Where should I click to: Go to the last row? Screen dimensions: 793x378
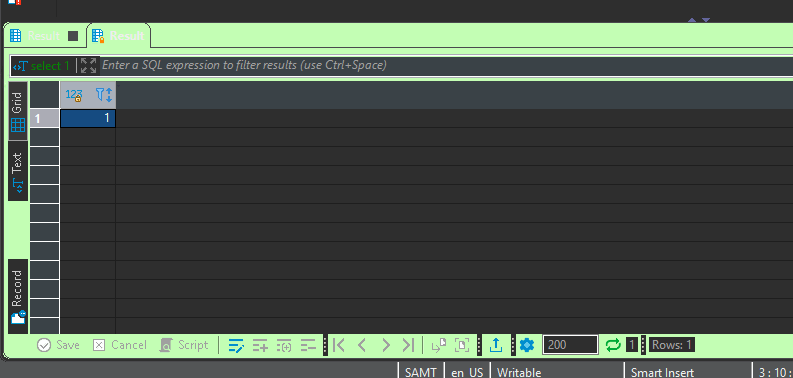click(x=408, y=345)
